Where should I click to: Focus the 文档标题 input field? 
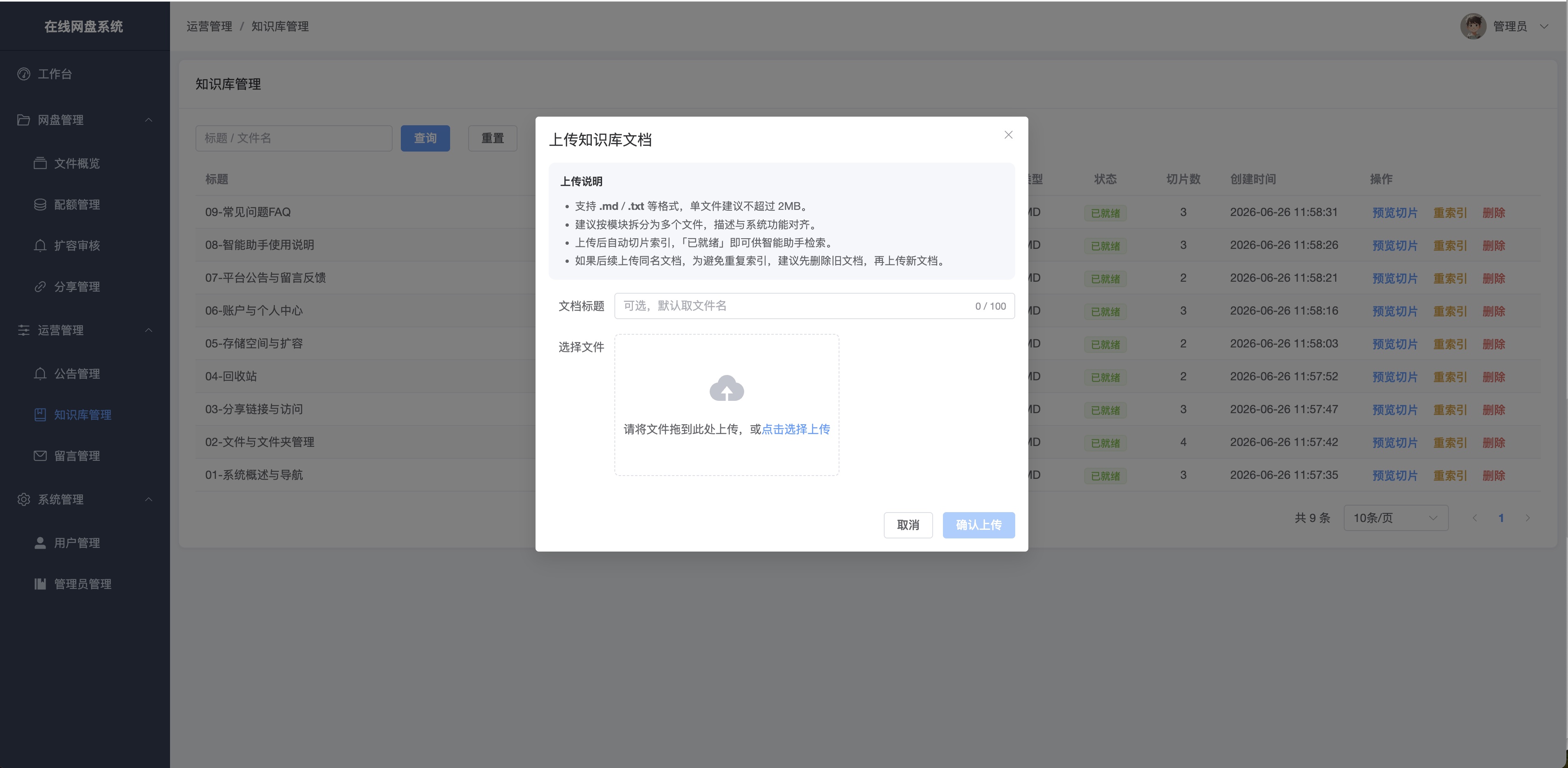pos(814,306)
